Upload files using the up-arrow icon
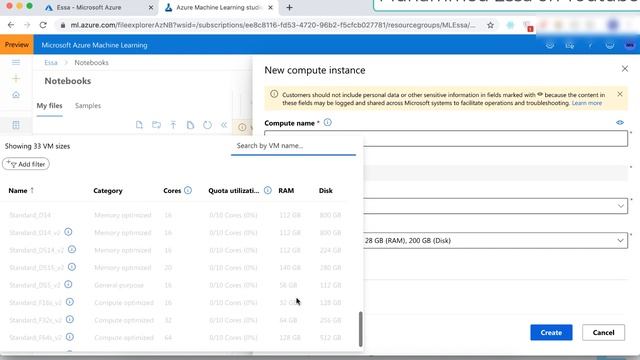640x360 pixels. point(173,125)
